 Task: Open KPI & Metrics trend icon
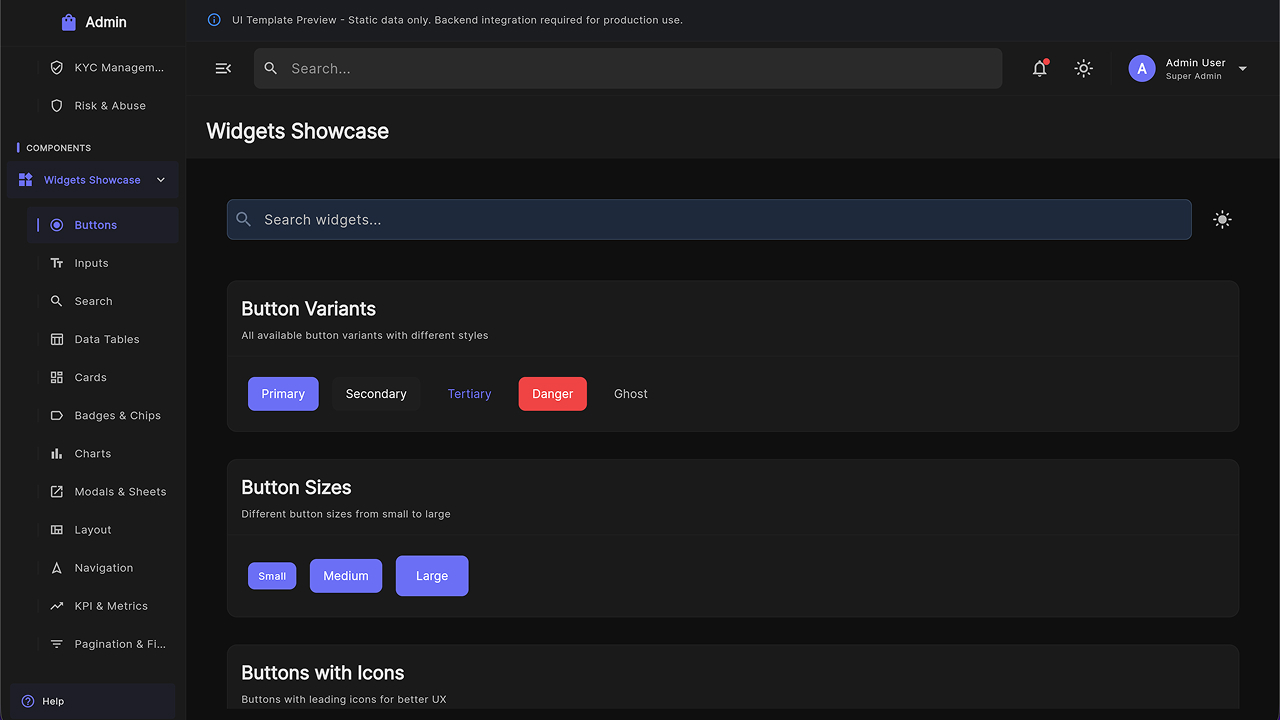point(57,606)
